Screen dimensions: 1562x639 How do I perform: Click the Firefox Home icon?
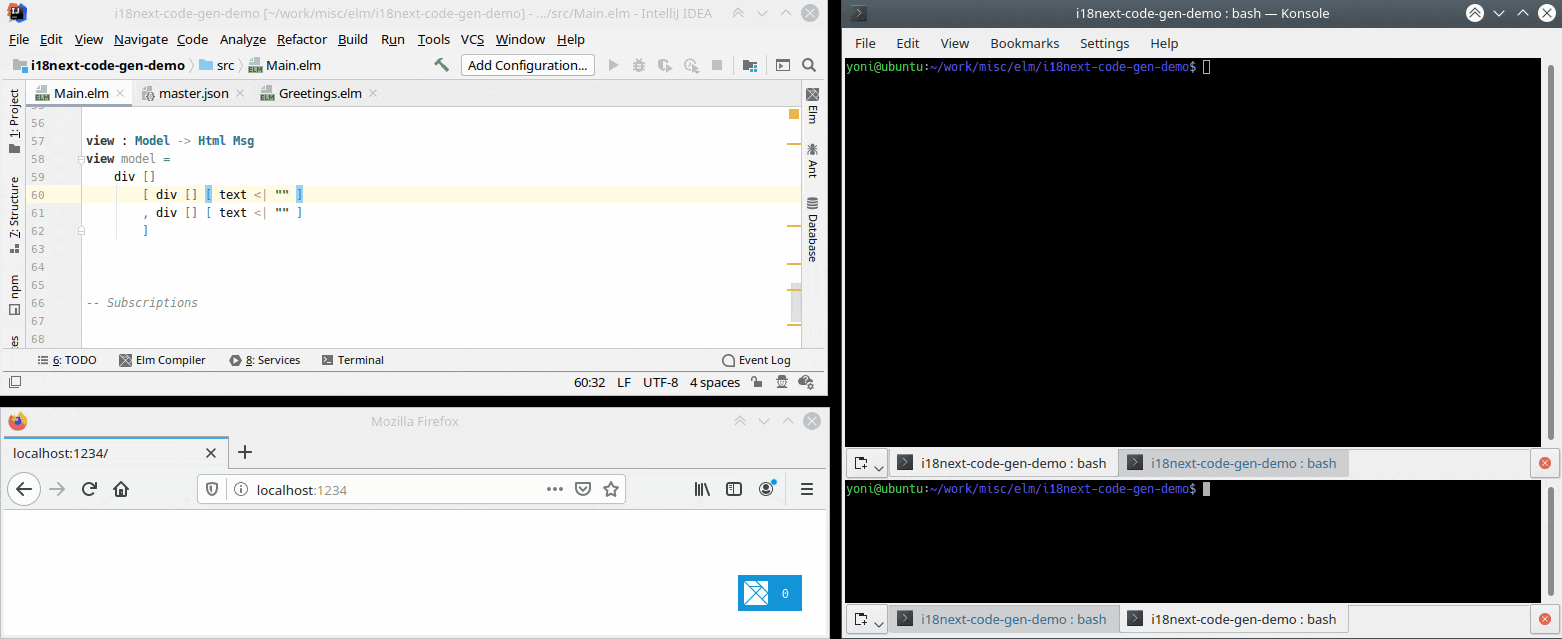(121, 489)
